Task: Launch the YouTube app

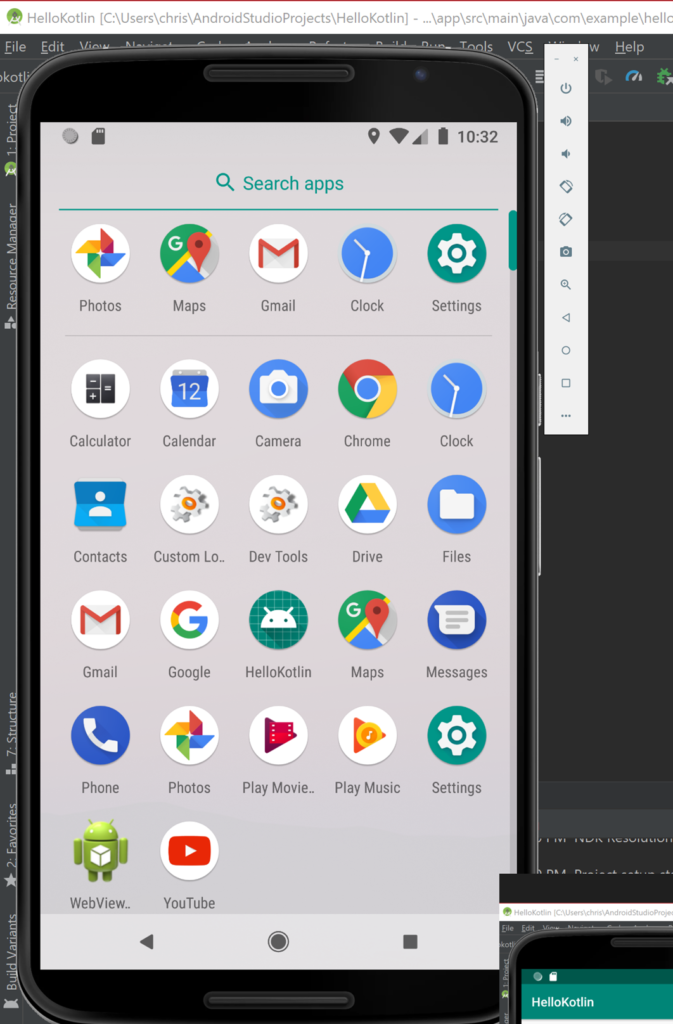Action: point(189,851)
